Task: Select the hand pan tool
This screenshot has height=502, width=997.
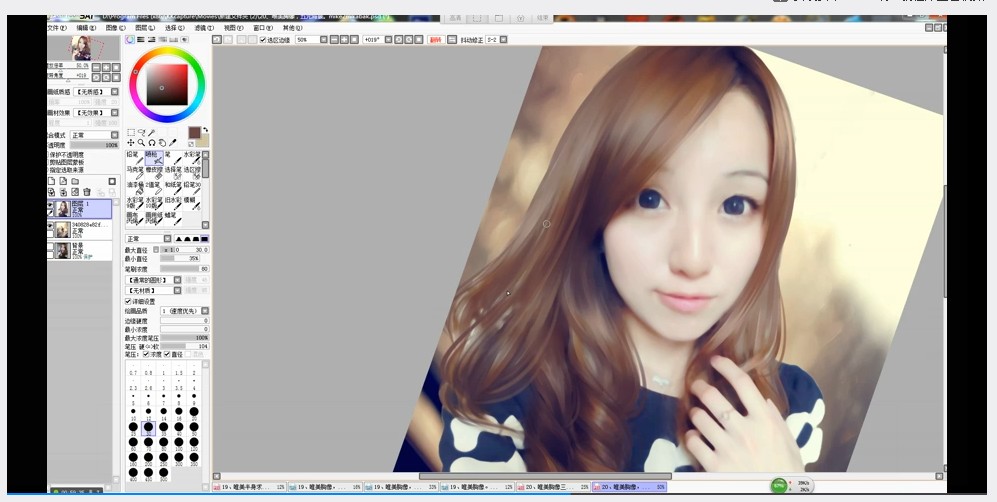Action: pos(162,142)
